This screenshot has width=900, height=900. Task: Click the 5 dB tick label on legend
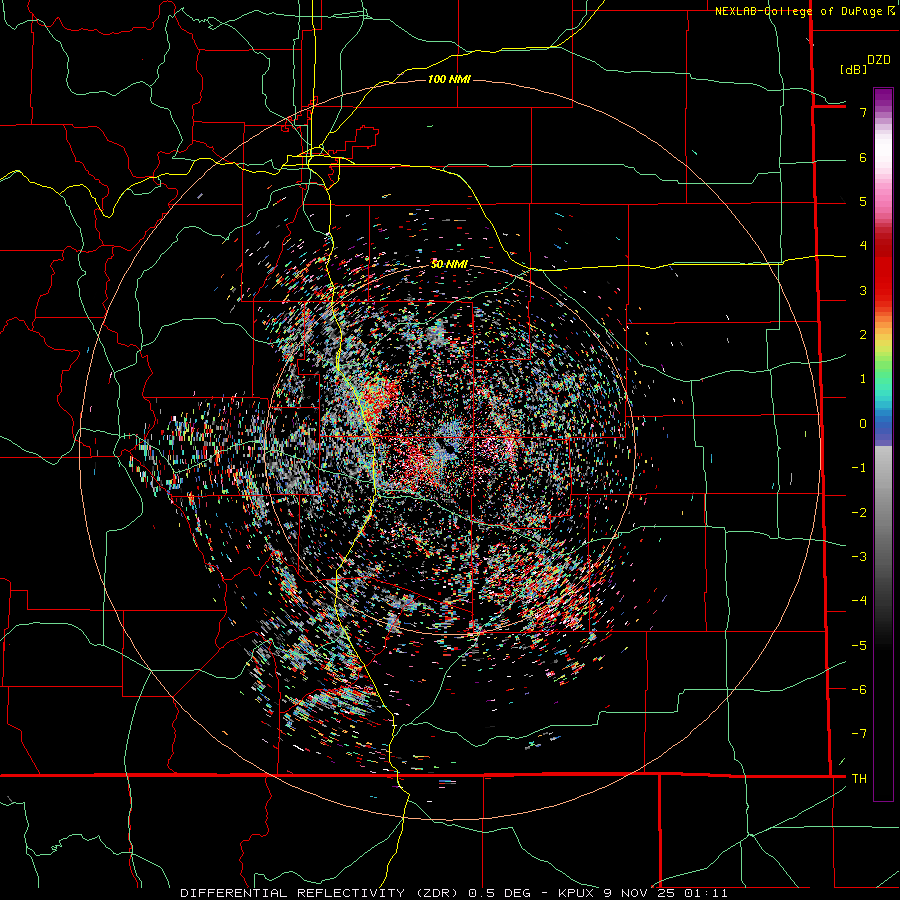tap(863, 201)
